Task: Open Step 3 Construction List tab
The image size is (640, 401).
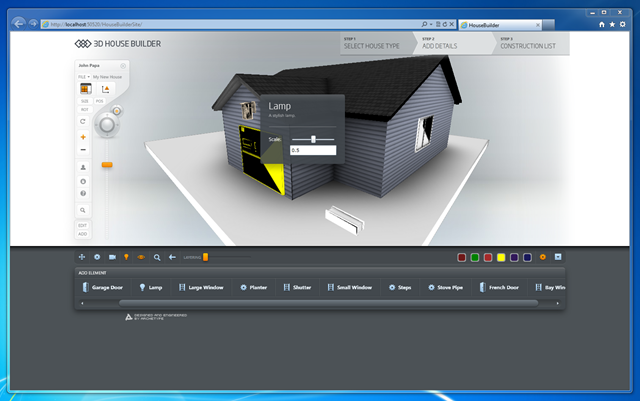Action: point(530,43)
